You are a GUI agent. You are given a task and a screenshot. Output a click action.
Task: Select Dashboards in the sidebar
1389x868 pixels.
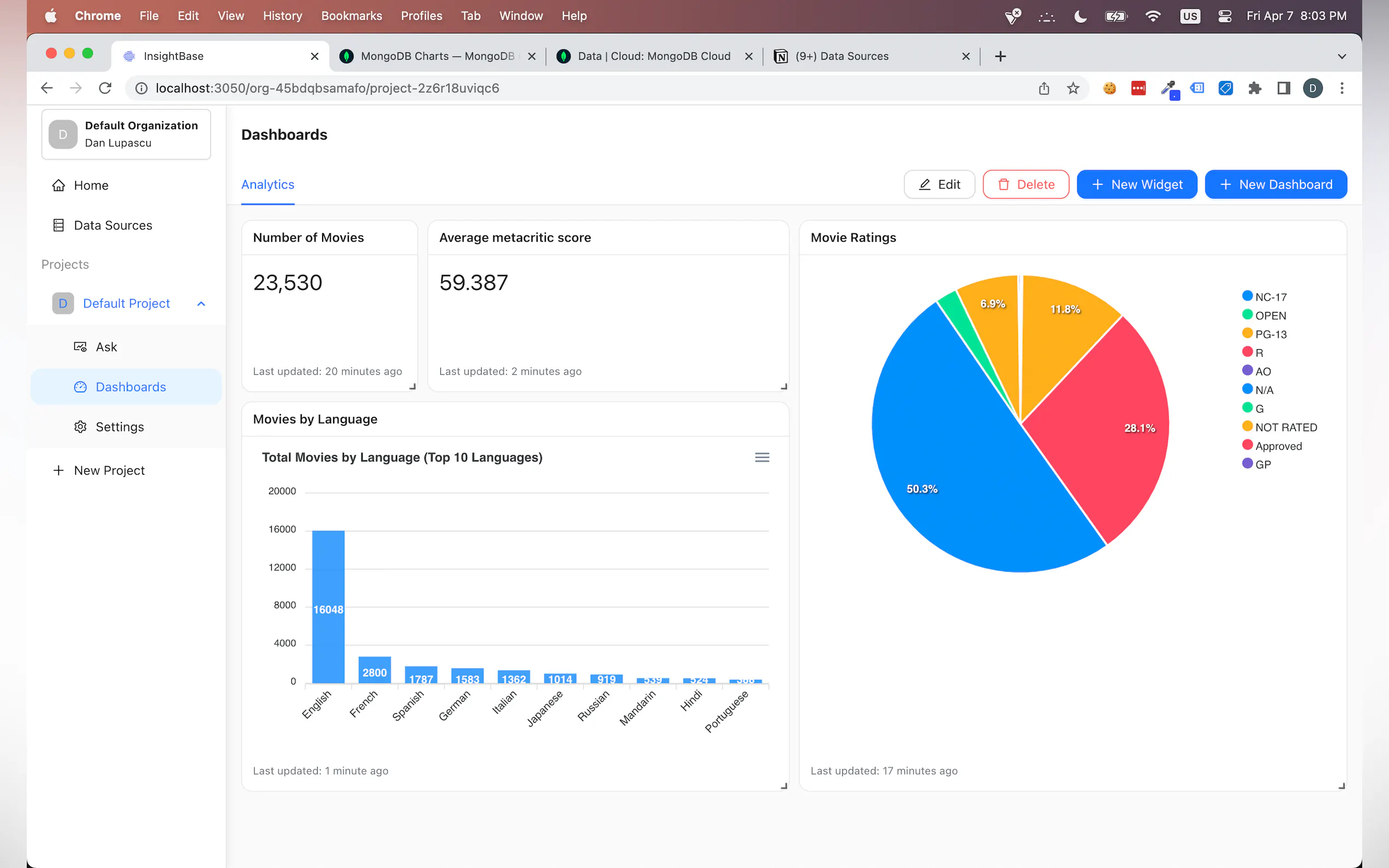pos(130,386)
